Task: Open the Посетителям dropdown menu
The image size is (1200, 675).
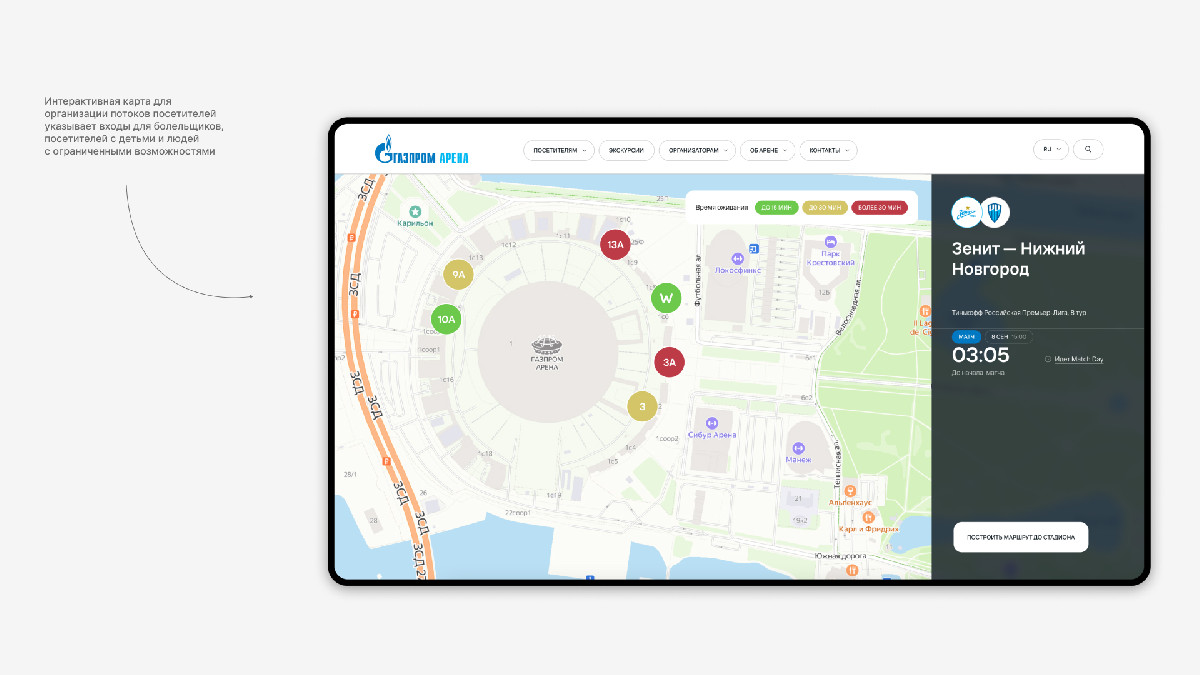Action: [559, 150]
